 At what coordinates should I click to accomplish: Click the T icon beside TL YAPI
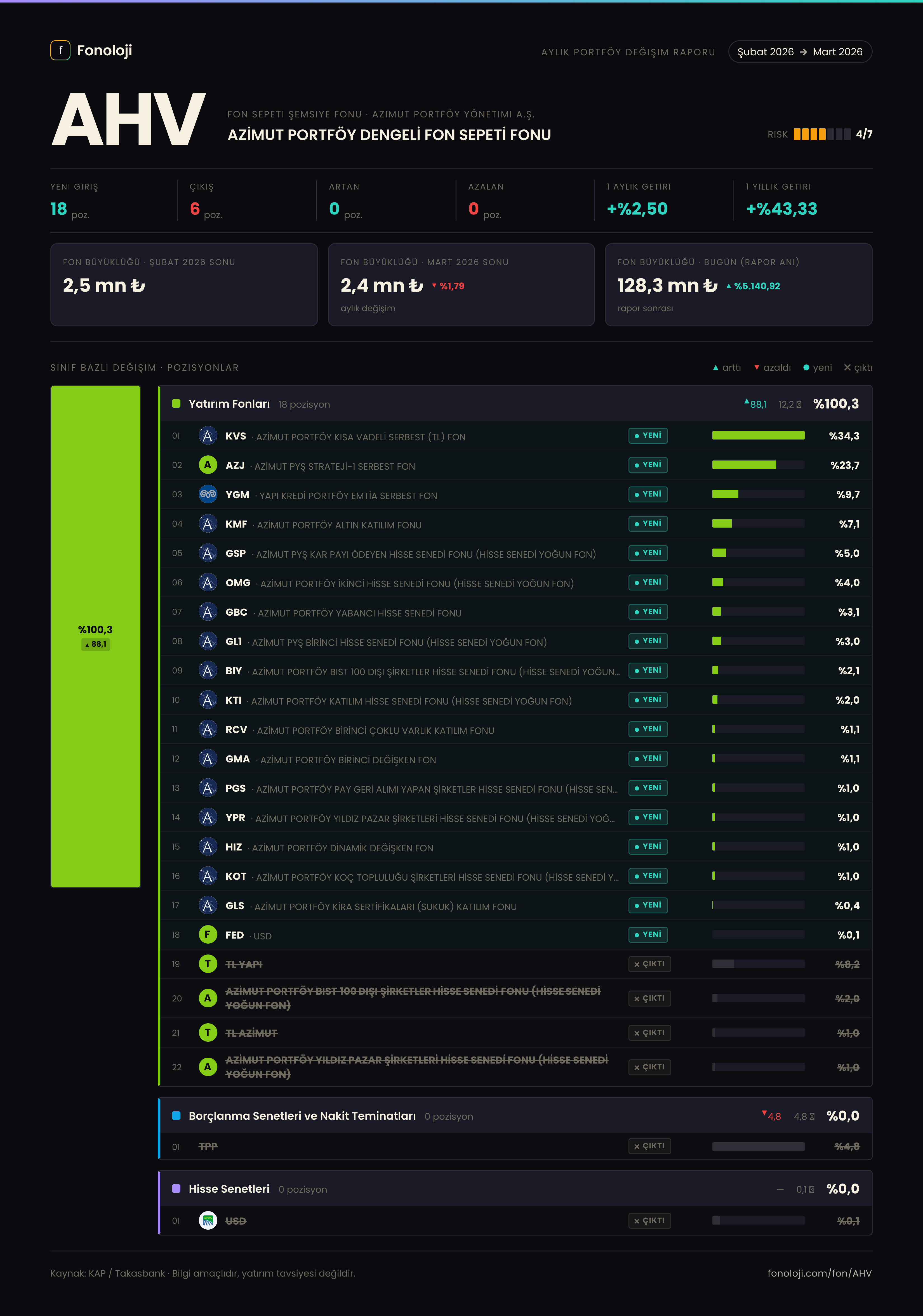pos(208,964)
